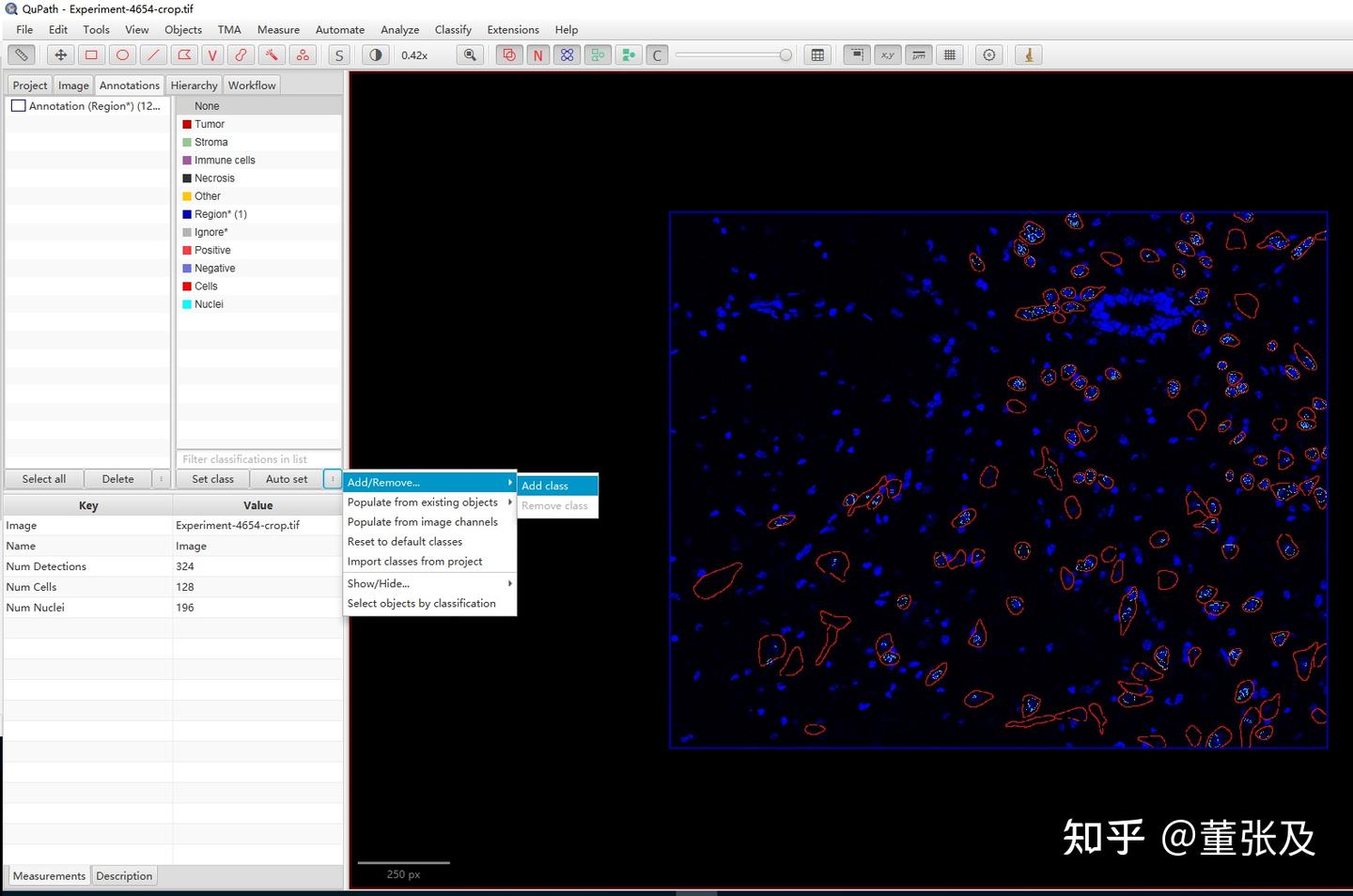Select the Ellipse annotation tool
Screen dimensions: 1353x896
[x=122, y=55]
